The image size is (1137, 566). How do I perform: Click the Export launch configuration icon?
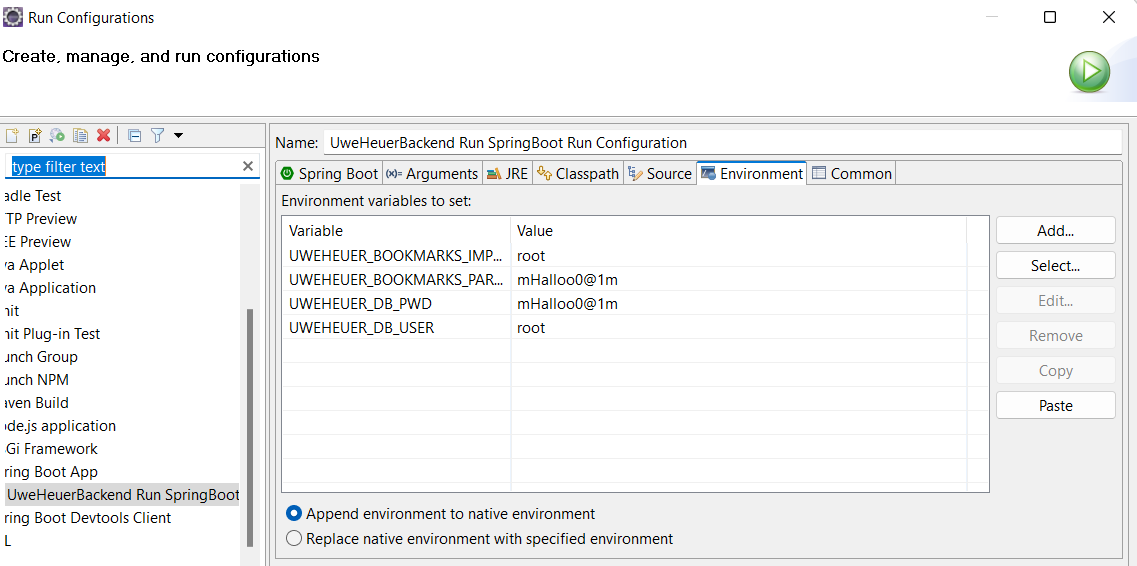57,135
